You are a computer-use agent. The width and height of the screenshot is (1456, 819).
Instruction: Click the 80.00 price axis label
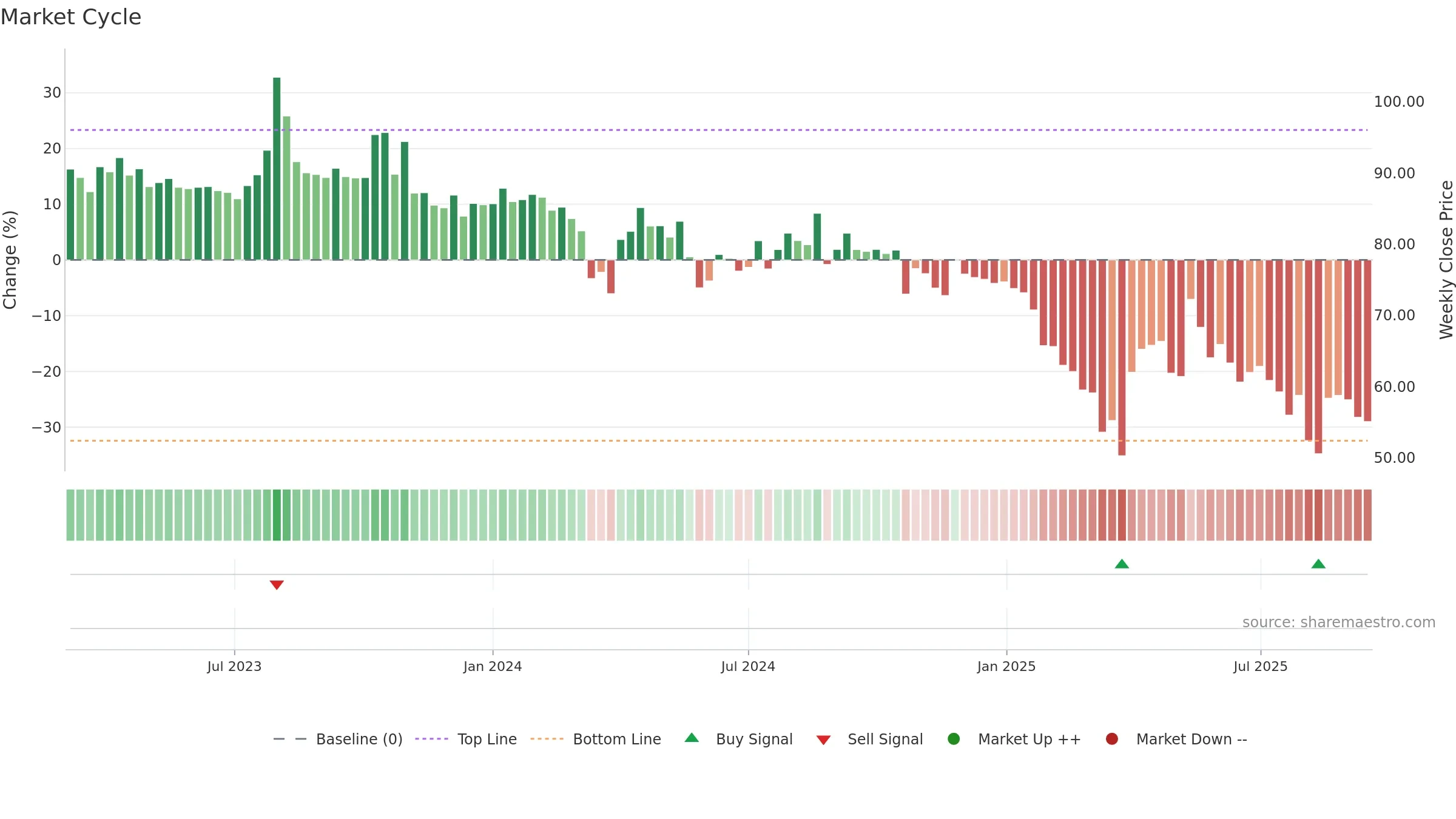pos(1395,244)
